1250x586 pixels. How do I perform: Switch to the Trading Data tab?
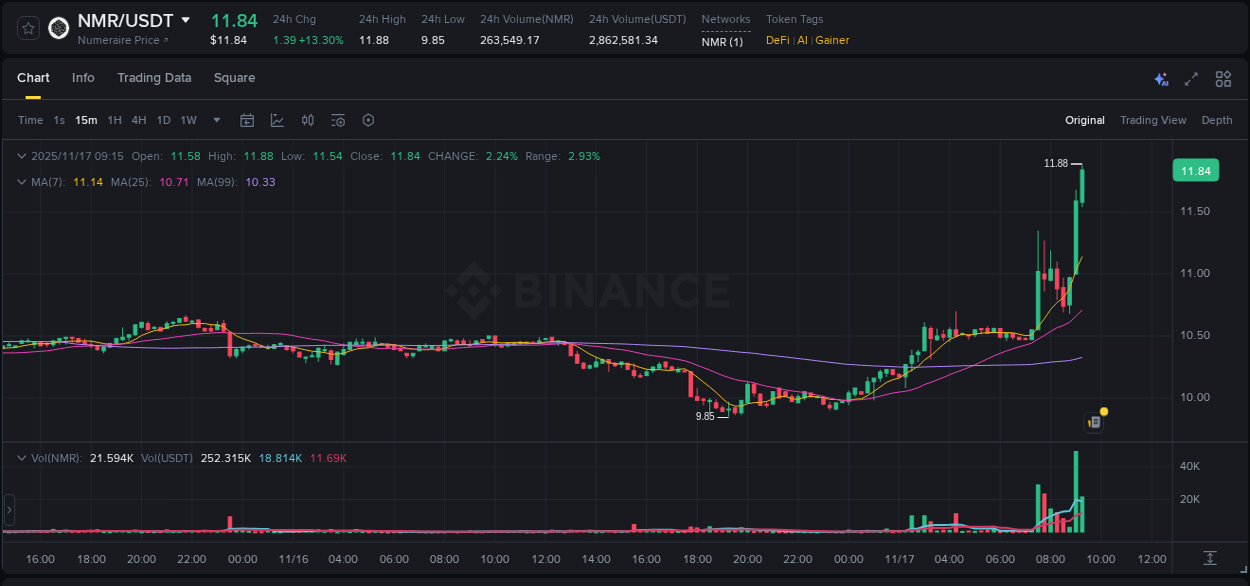pos(154,77)
